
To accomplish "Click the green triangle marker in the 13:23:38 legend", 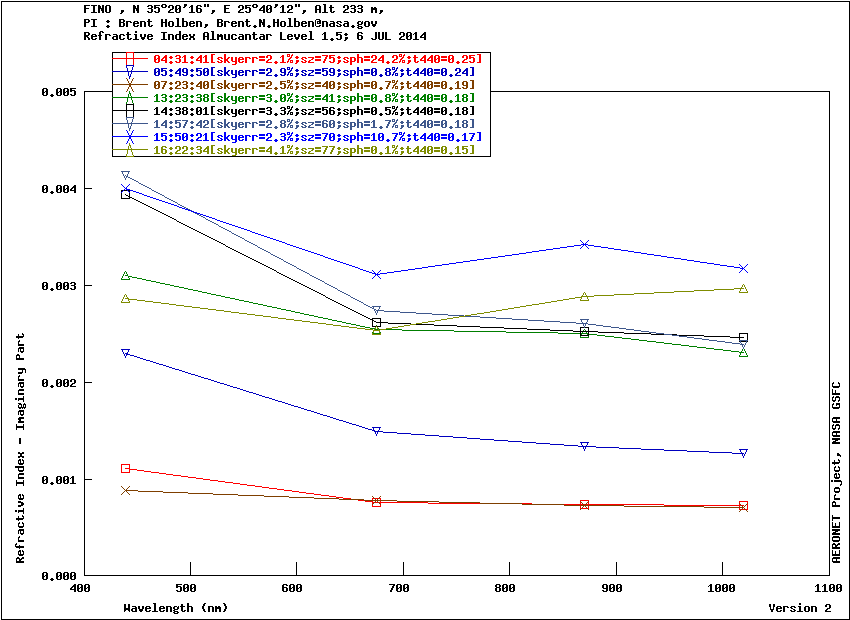I will (x=129, y=98).
